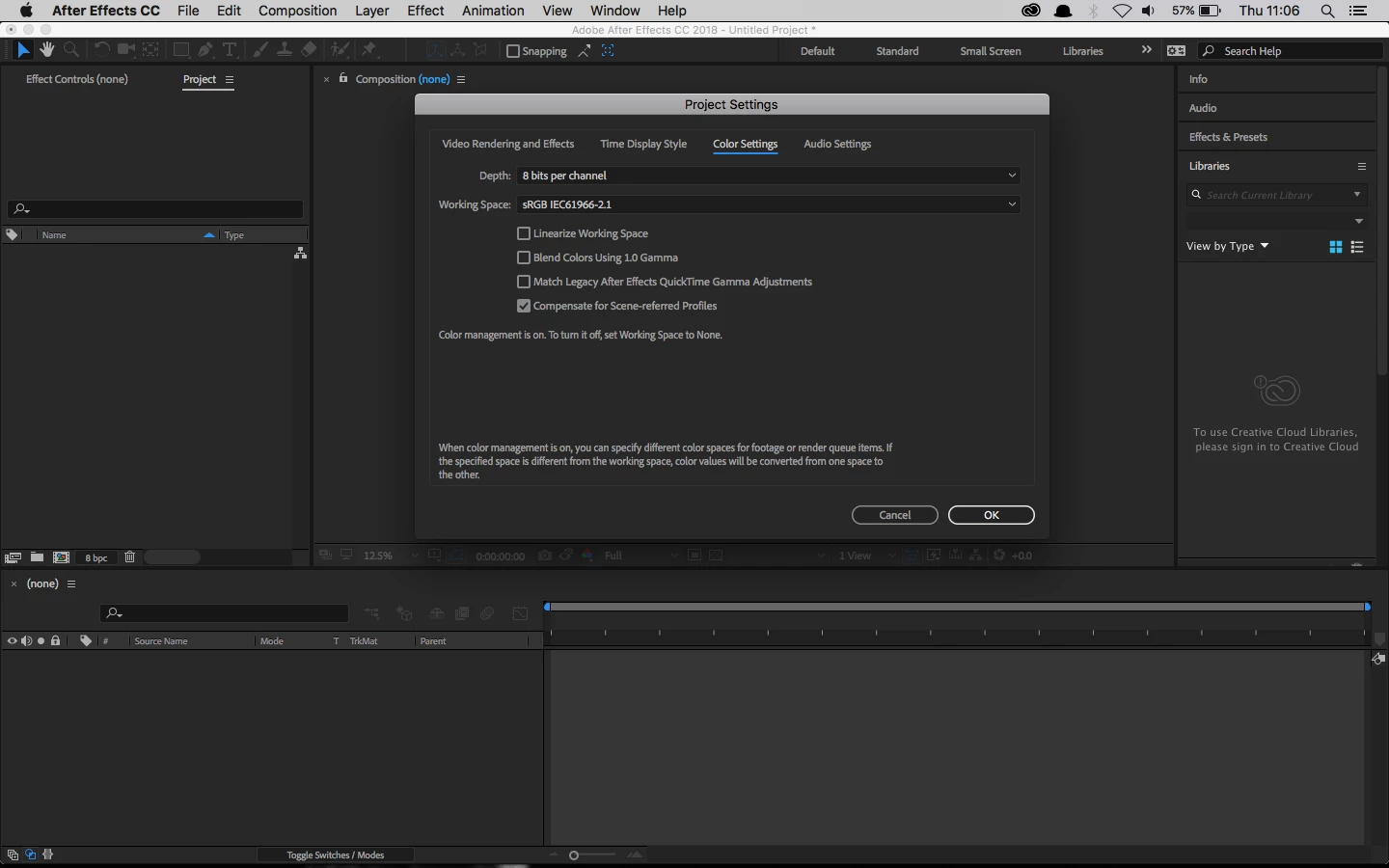Toggle the Snapping checkbox in toolbar
Image resolution: width=1389 pixels, height=868 pixels.
(513, 51)
